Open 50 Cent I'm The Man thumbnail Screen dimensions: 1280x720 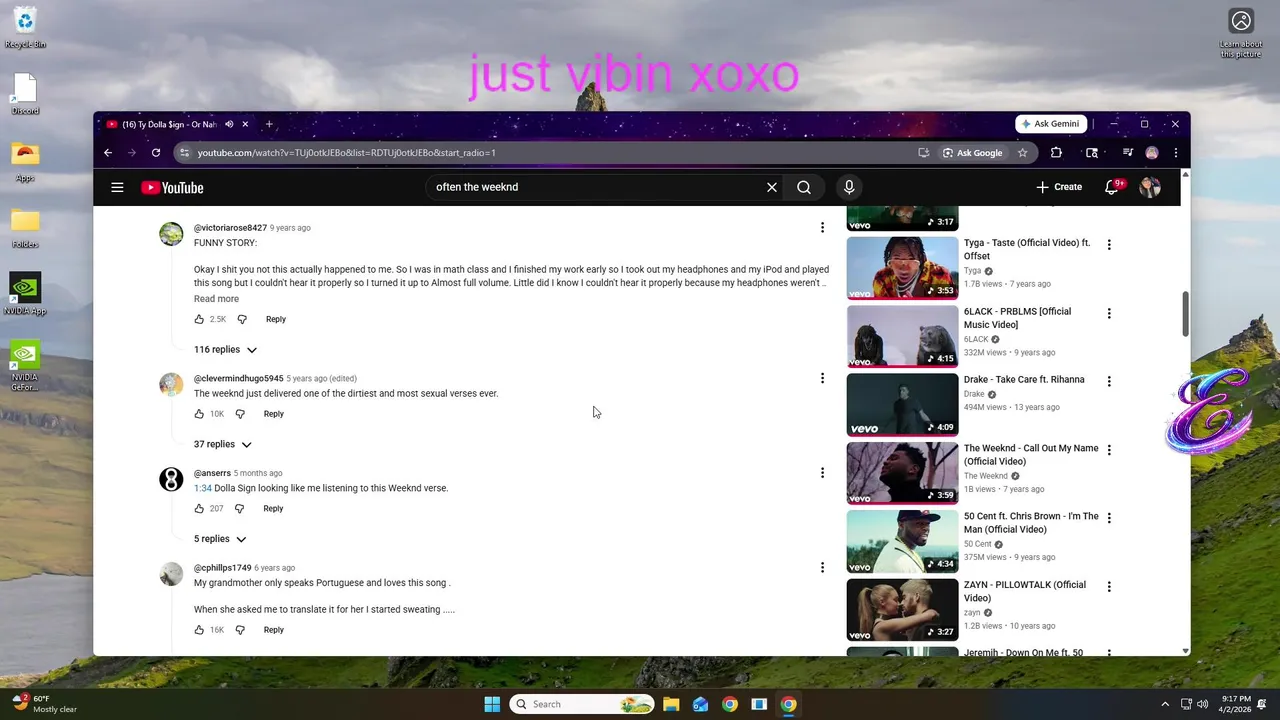[902, 541]
